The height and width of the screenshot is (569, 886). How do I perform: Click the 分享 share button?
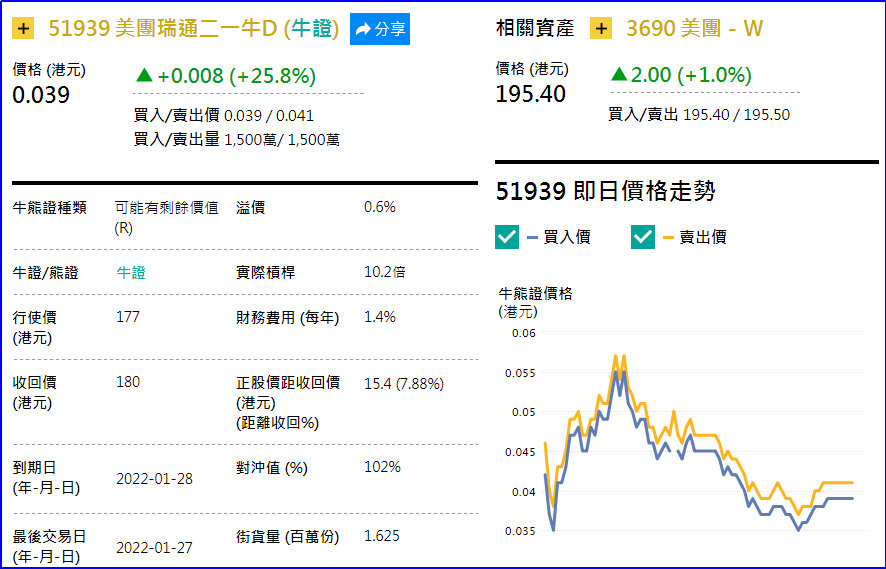pos(380,29)
